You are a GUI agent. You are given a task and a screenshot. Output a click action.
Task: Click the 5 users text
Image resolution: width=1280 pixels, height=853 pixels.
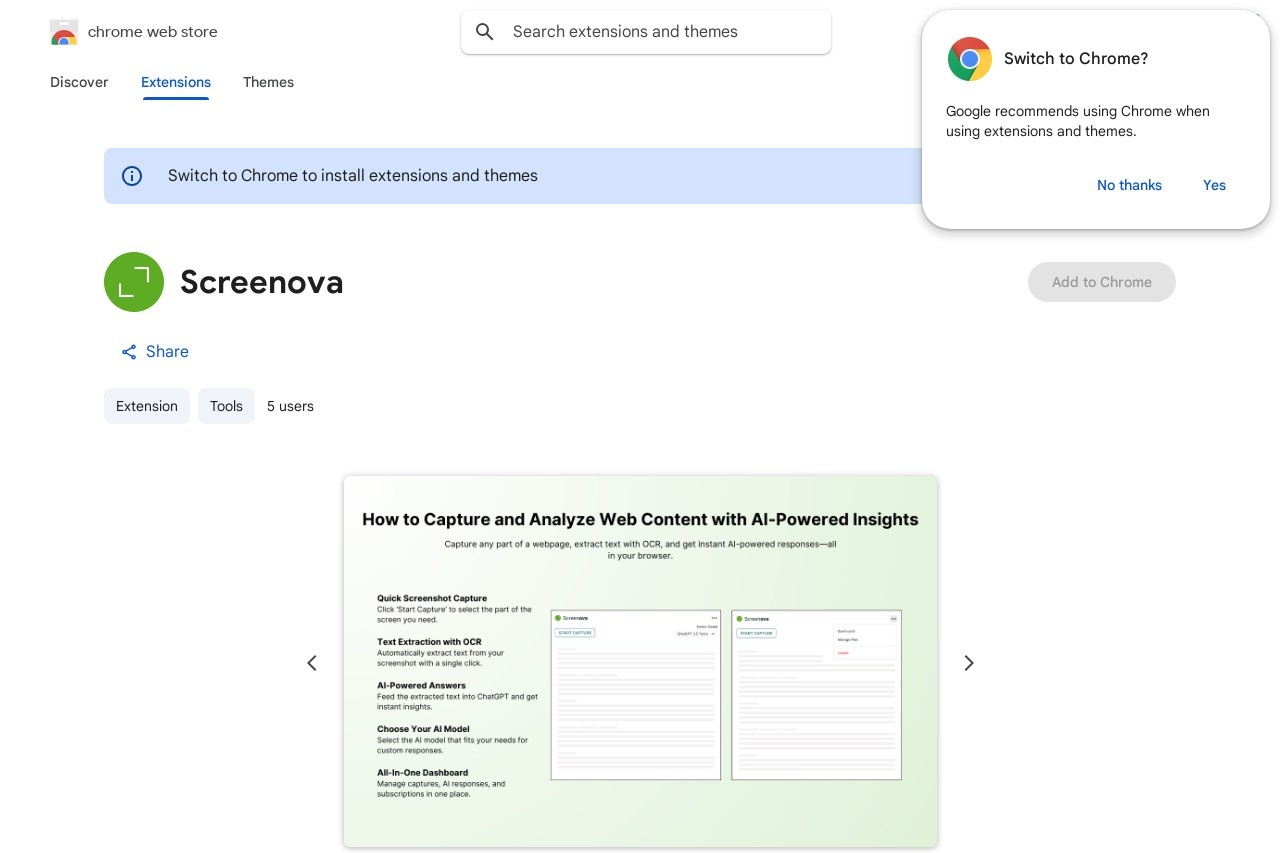[x=290, y=406]
